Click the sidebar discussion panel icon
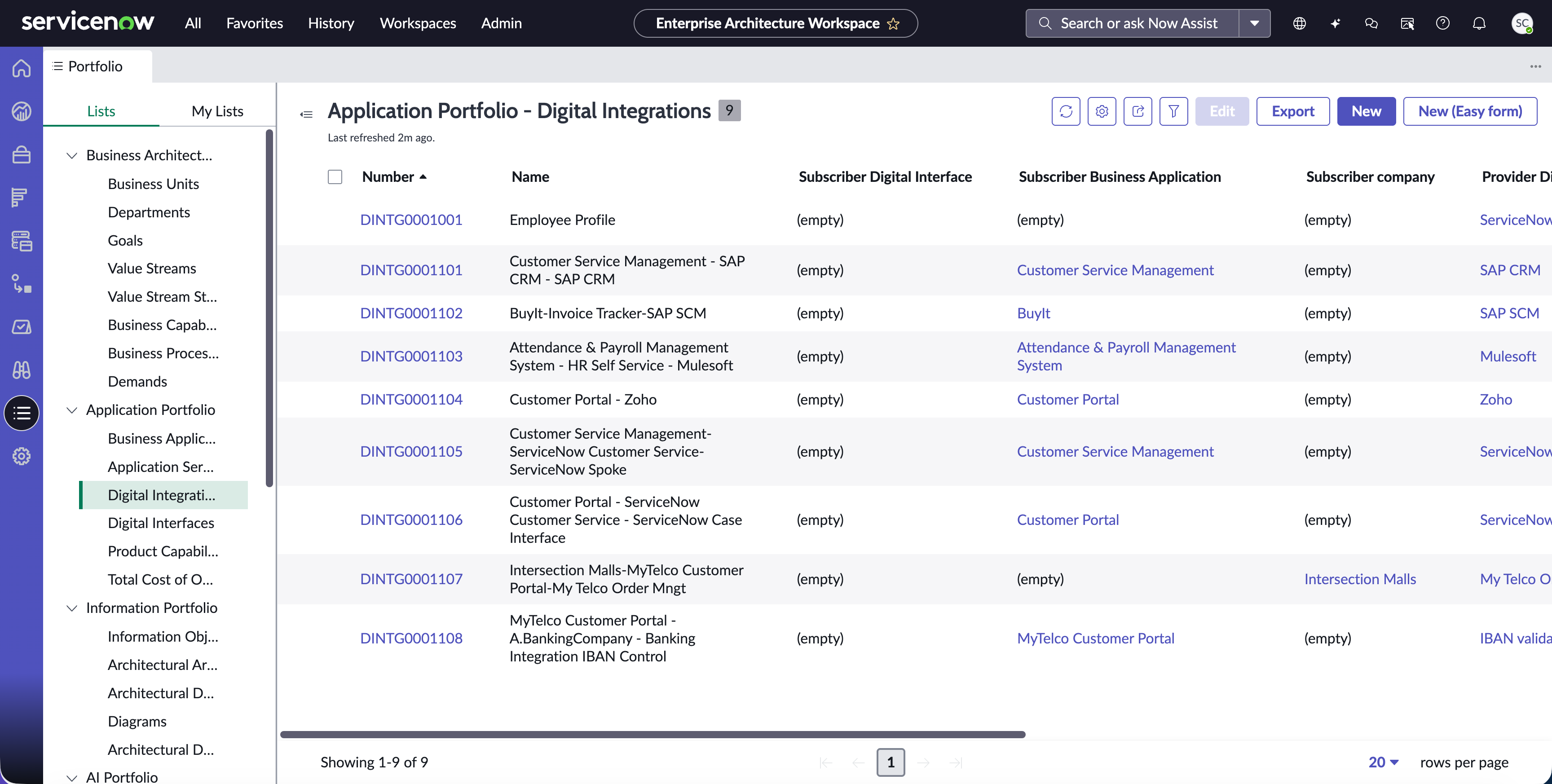The height and width of the screenshot is (784, 1552). click(x=1407, y=23)
